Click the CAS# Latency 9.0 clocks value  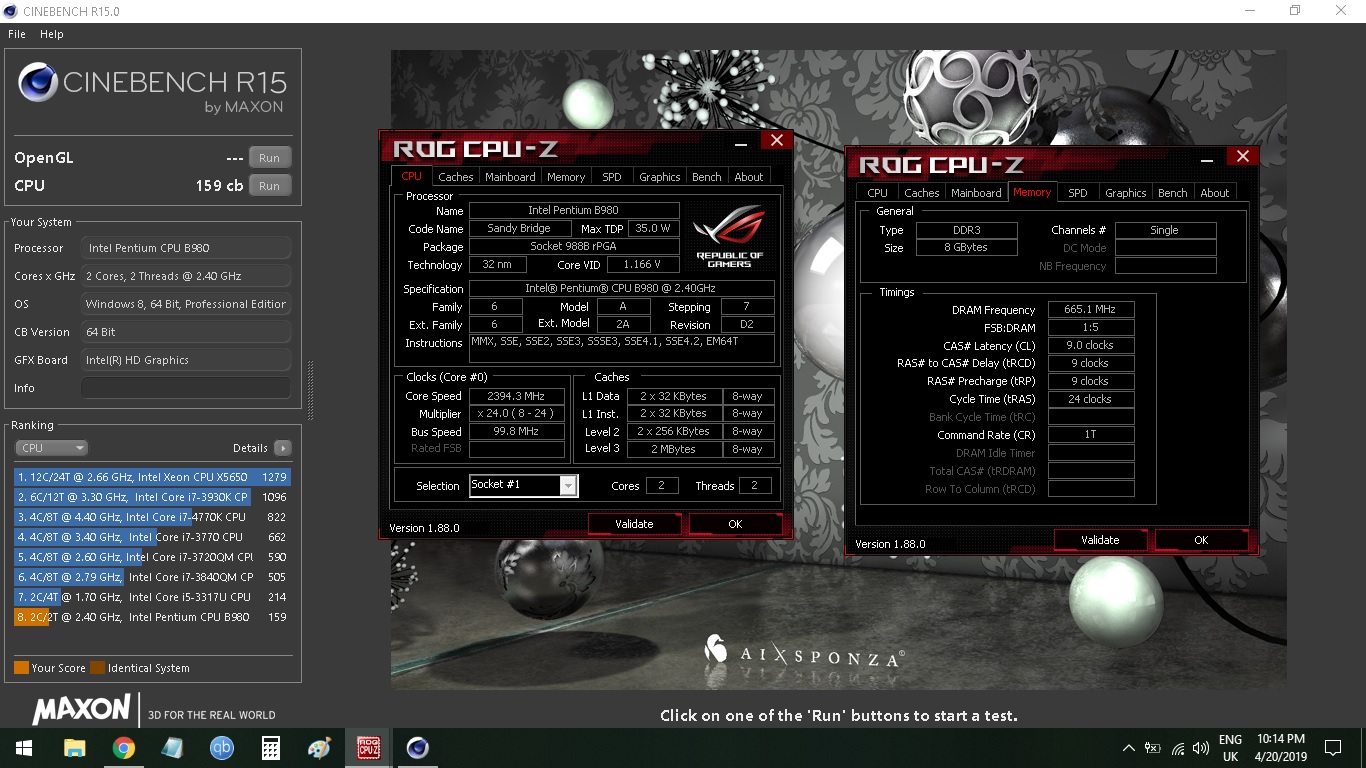coord(1091,346)
